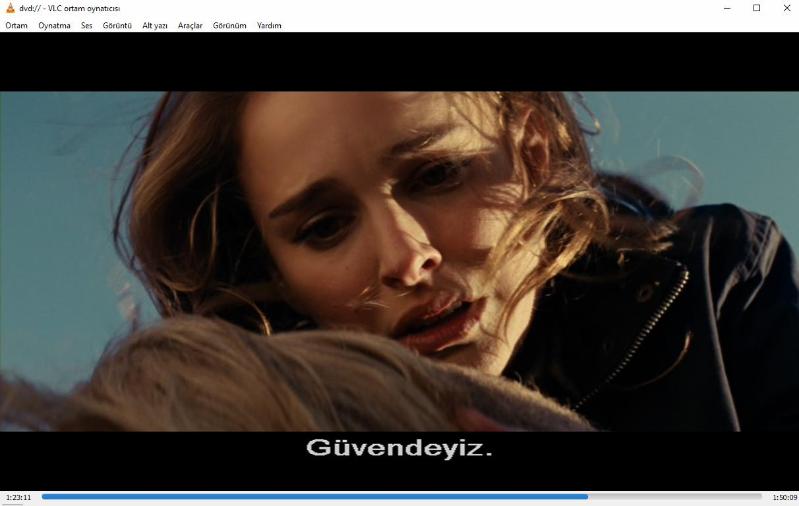
Task: Open the Araçlar menu
Action: (190, 25)
